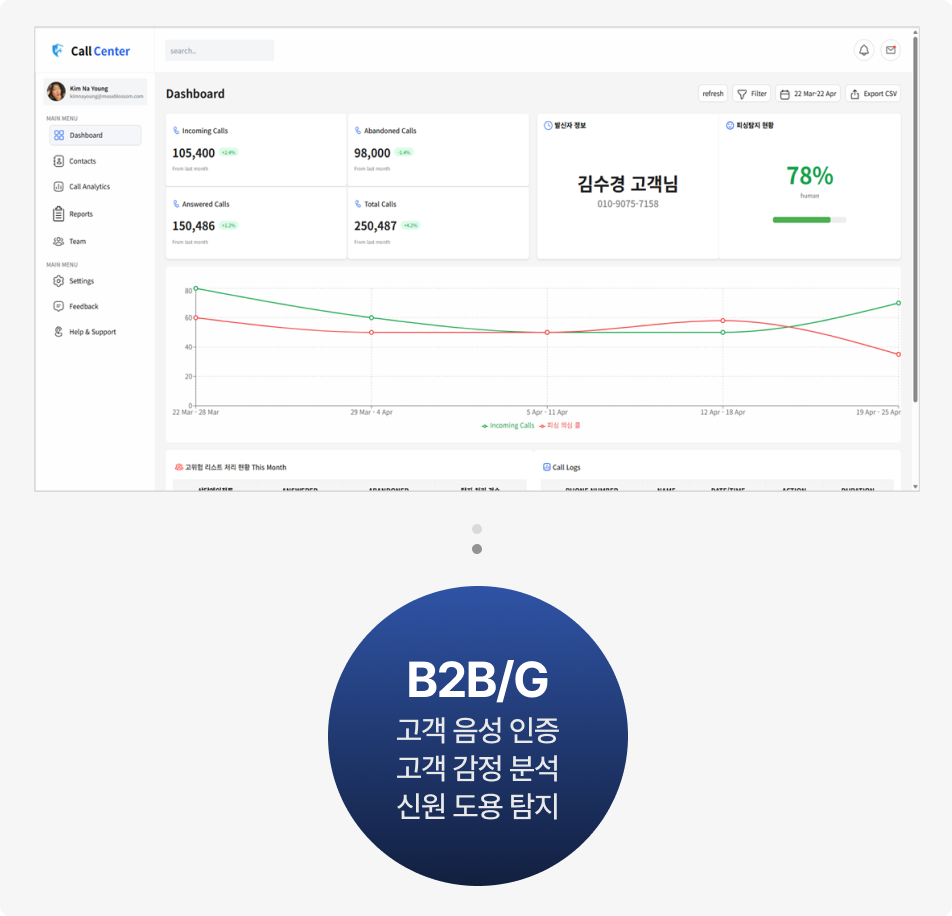Click the Answered Calls phone icon
Image resolution: width=952 pixels, height=916 pixels.
176,204
